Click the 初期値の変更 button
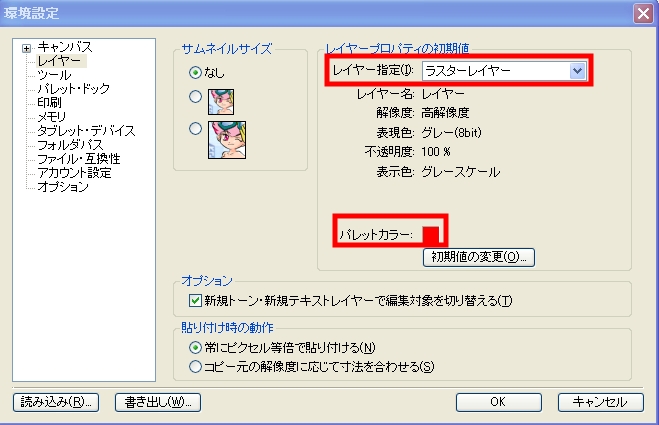Image resolution: width=659 pixels, height=425 pixels. (x=479, y=257)
